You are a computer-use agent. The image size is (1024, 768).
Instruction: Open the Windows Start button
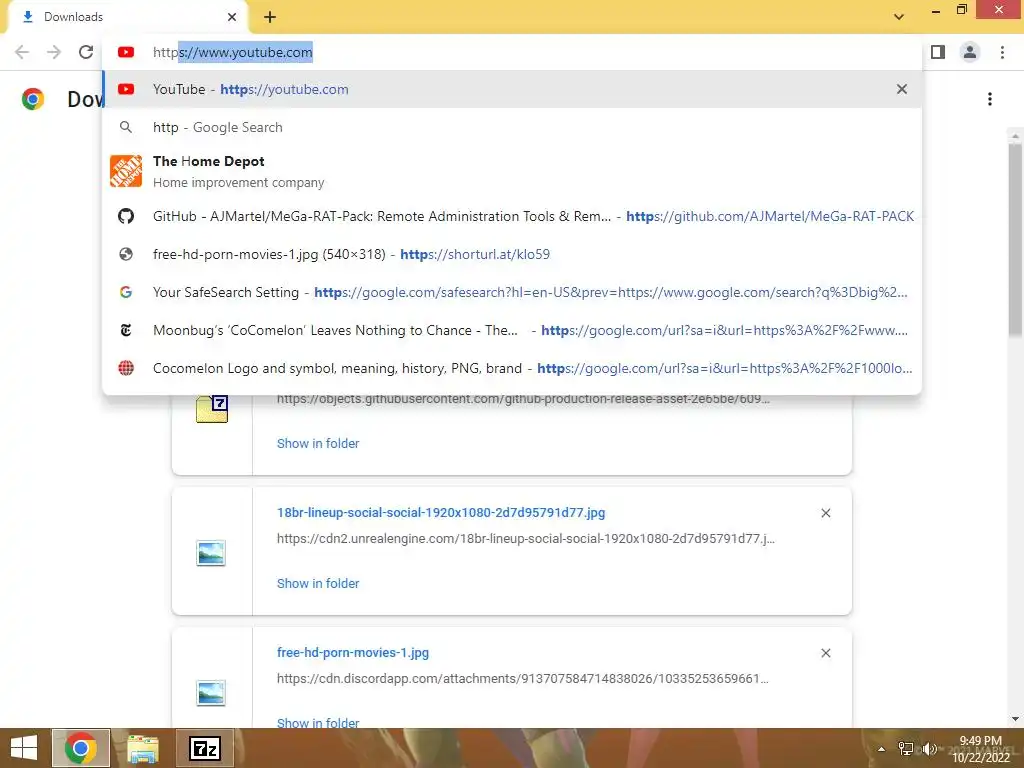(x=24, y=748)
